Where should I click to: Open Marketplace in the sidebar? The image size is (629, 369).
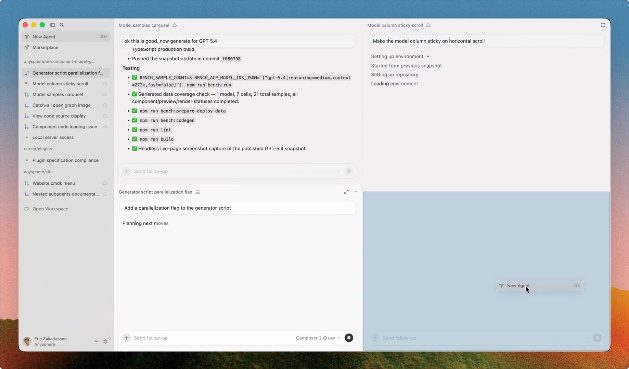(66, 47)
